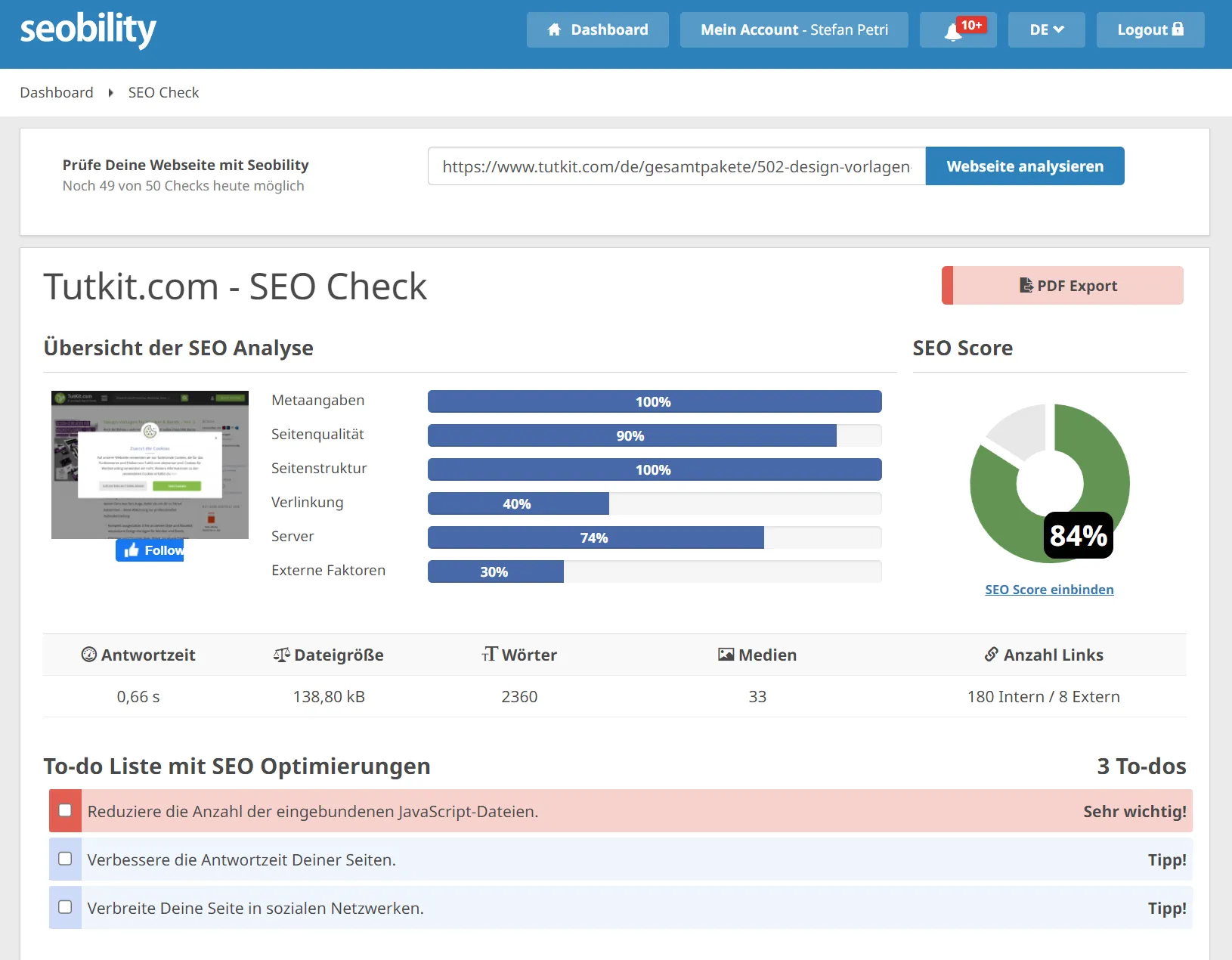
Task: Click the home icon in Dashboard button
Action: tap(554, 29)
